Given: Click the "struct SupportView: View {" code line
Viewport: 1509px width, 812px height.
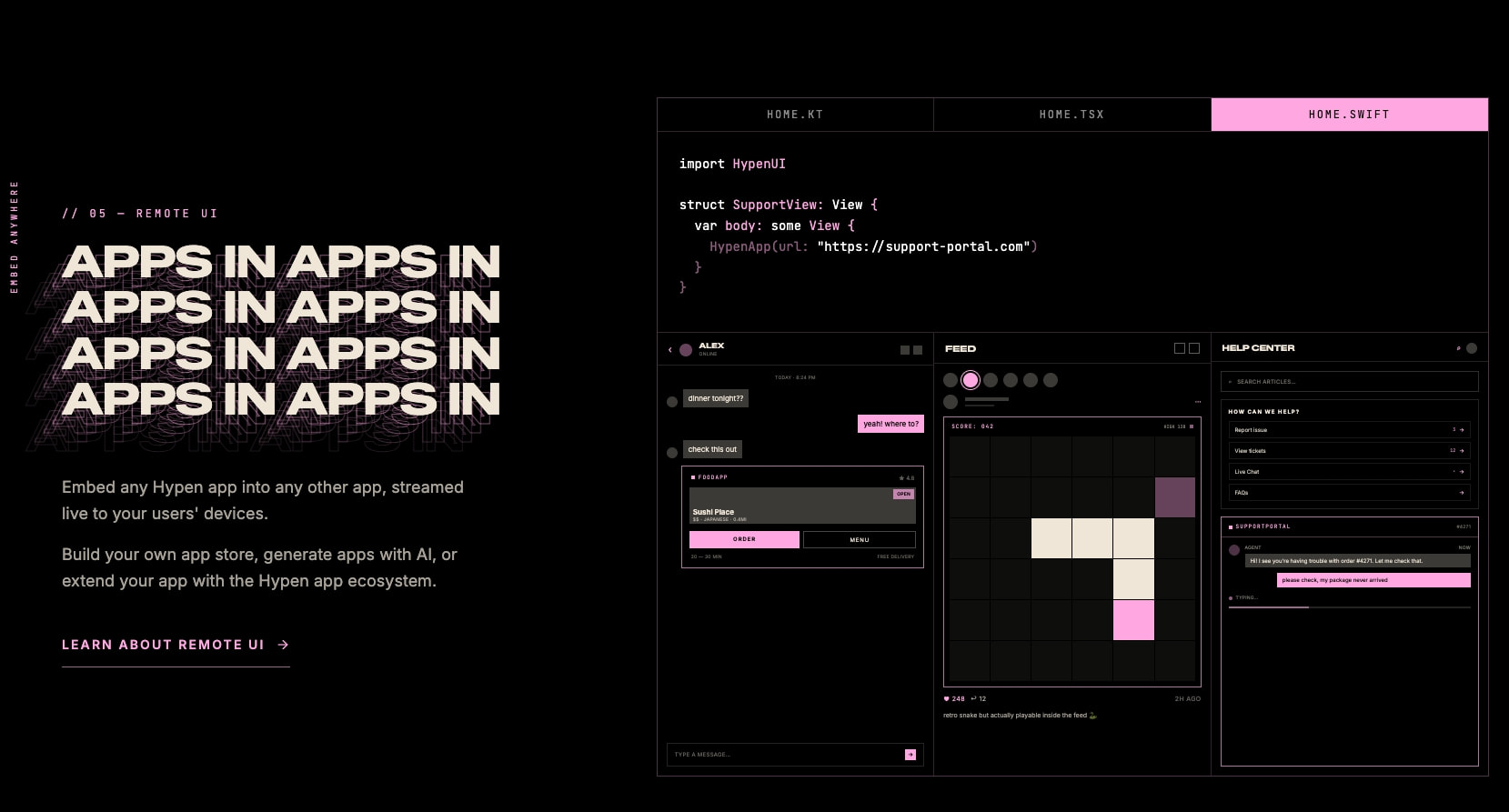Looking at the screenshot, I should [x=779, y=205].
